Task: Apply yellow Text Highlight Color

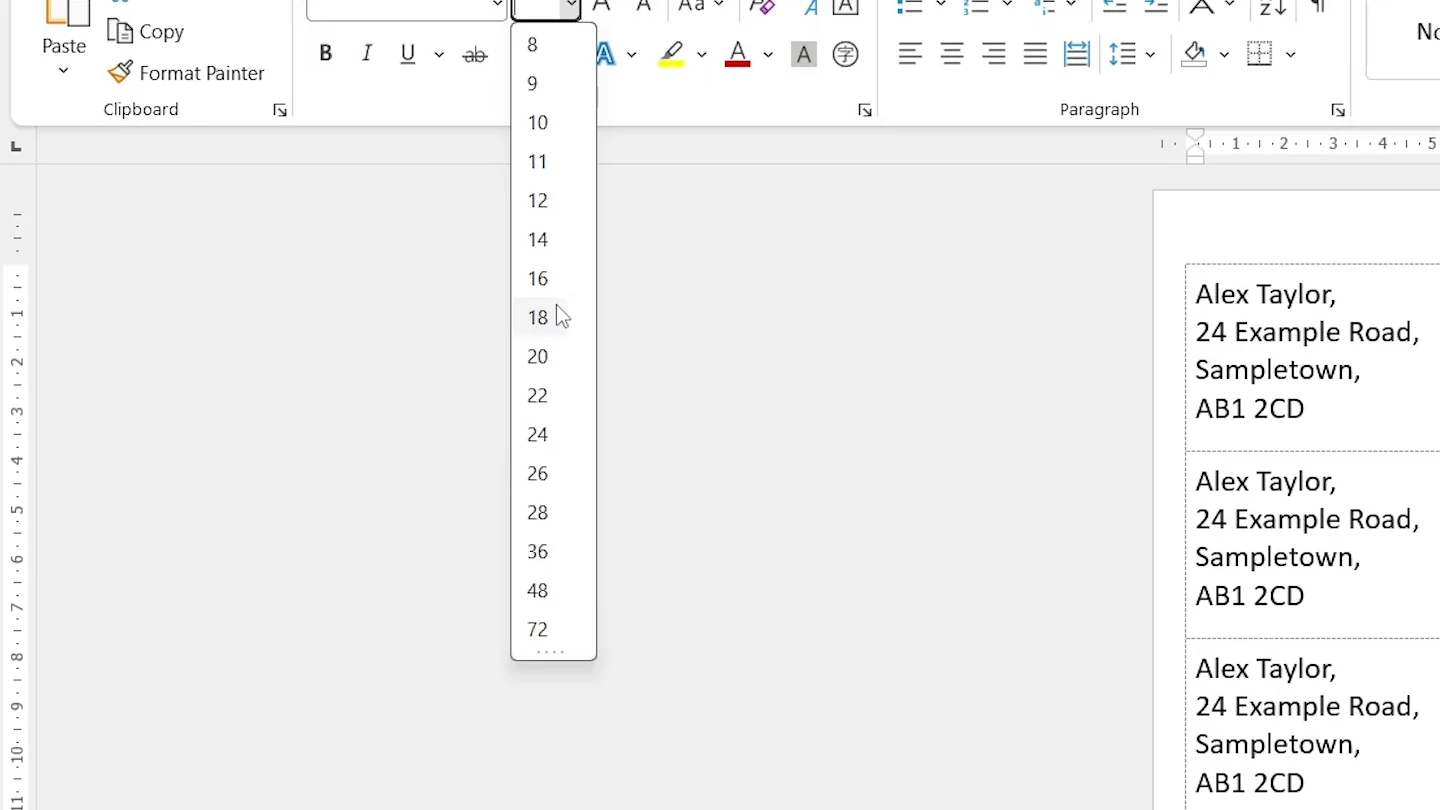Action: click(x=671, y=54)
